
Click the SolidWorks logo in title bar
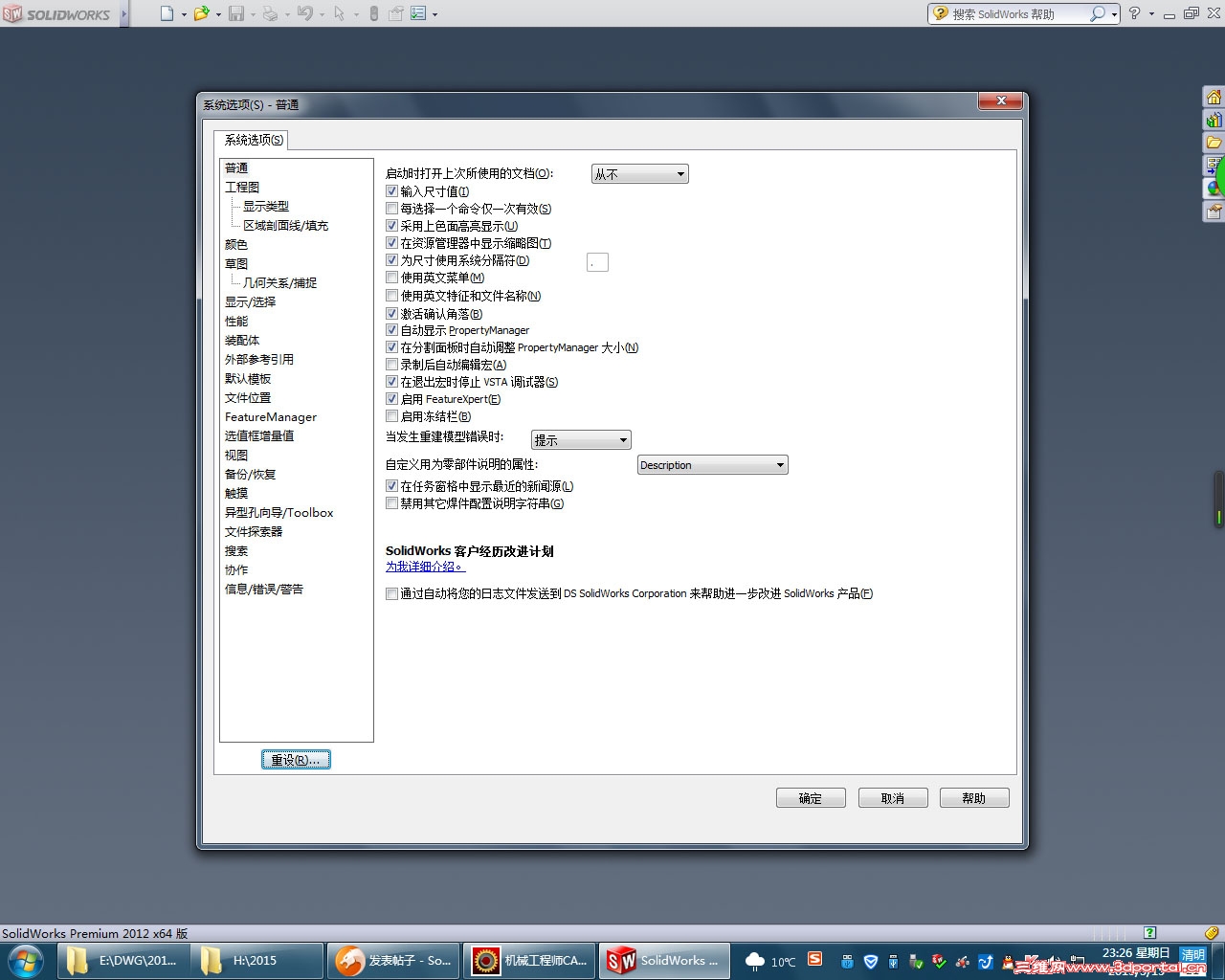point(56,14)
